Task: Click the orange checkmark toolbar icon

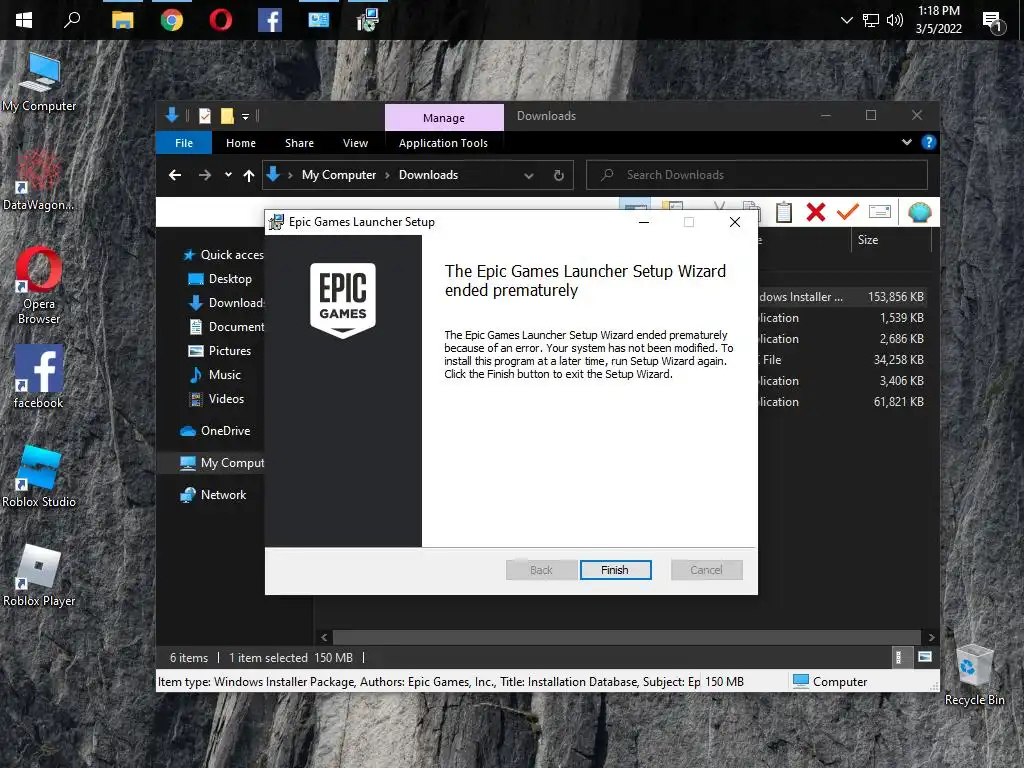Action: pyautogui.click(x=848, y=212)
